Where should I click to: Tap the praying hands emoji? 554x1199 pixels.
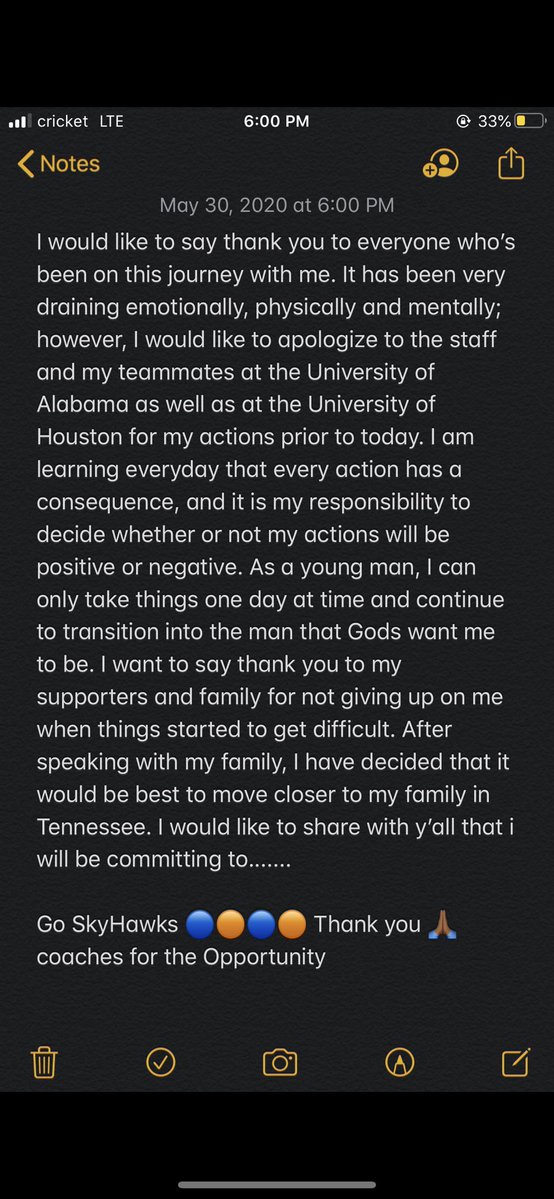(442, 924)
